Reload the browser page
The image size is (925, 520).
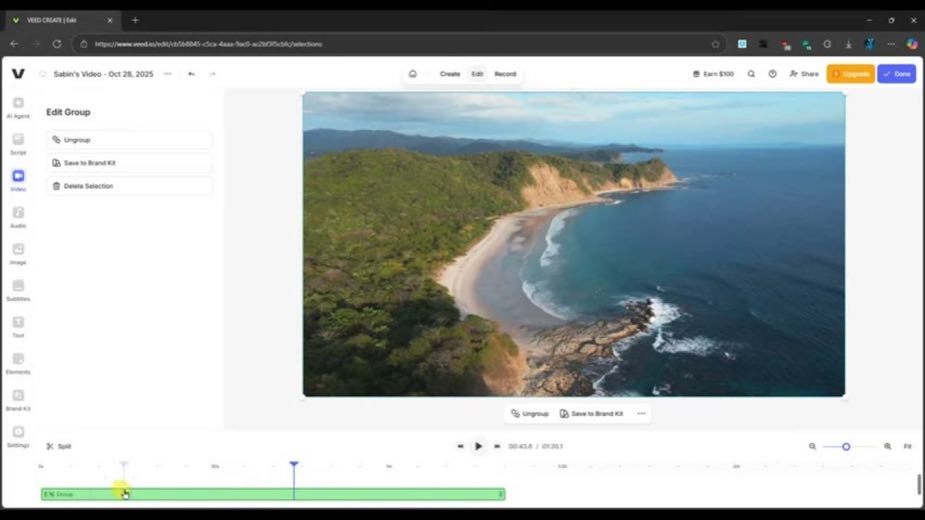57,44
